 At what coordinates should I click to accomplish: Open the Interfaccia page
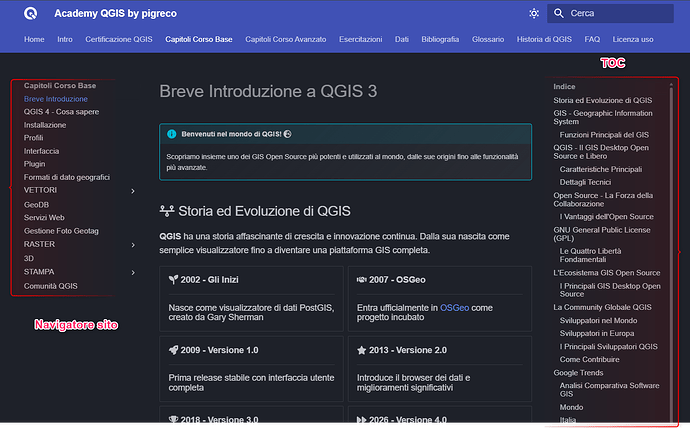[41, 151]
